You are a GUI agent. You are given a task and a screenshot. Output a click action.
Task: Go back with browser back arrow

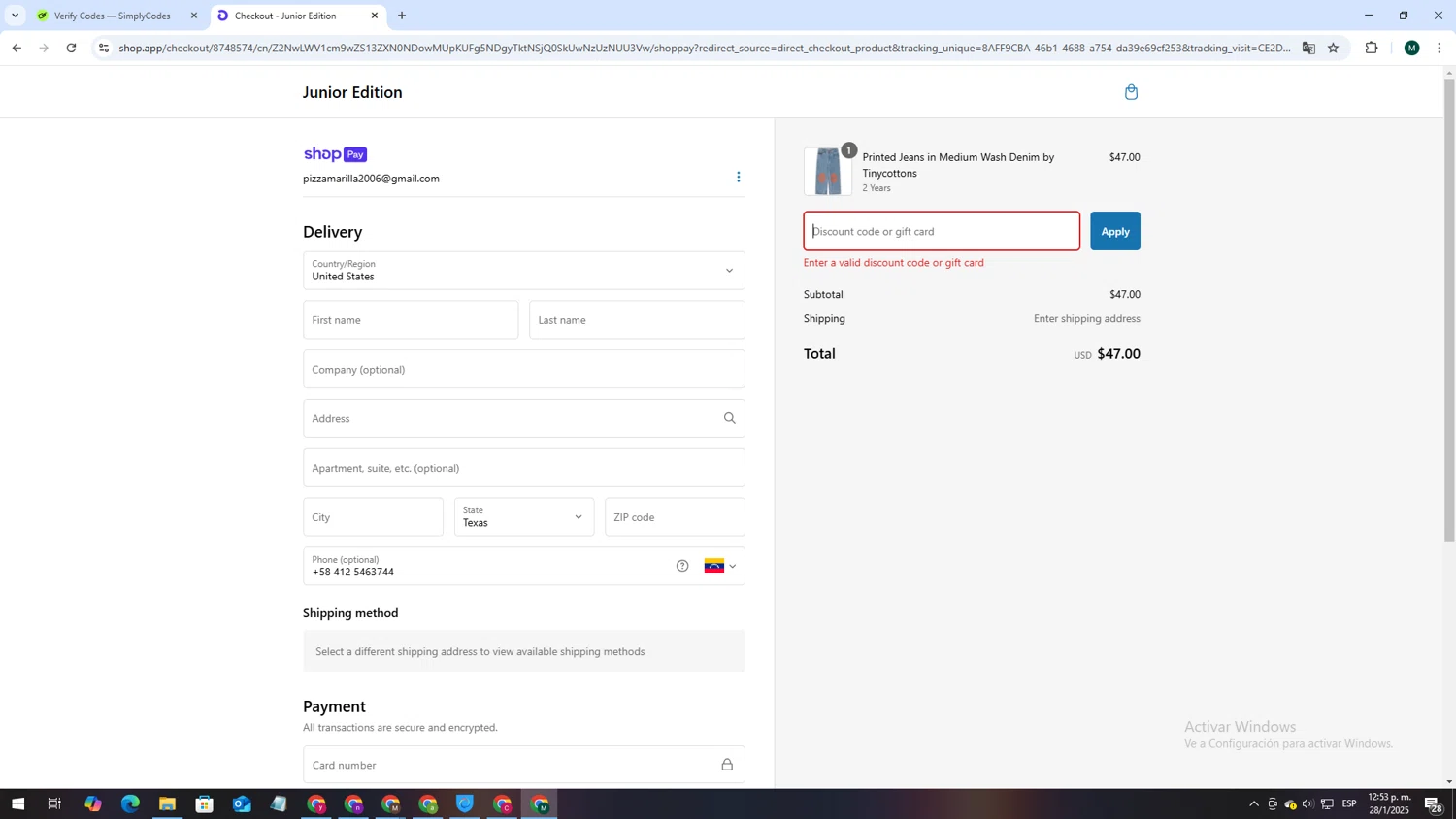pos(17,48)
